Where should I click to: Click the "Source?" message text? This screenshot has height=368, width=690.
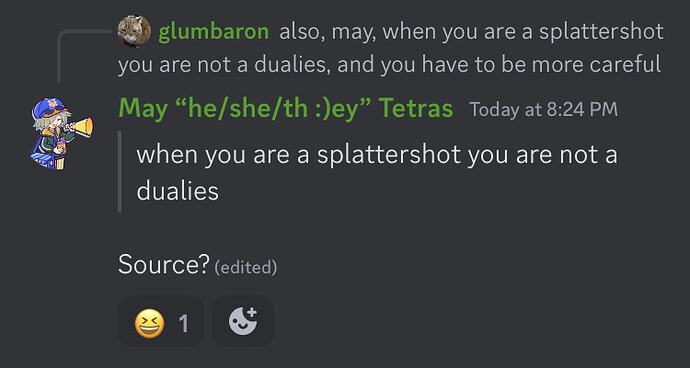click(163, 265)
